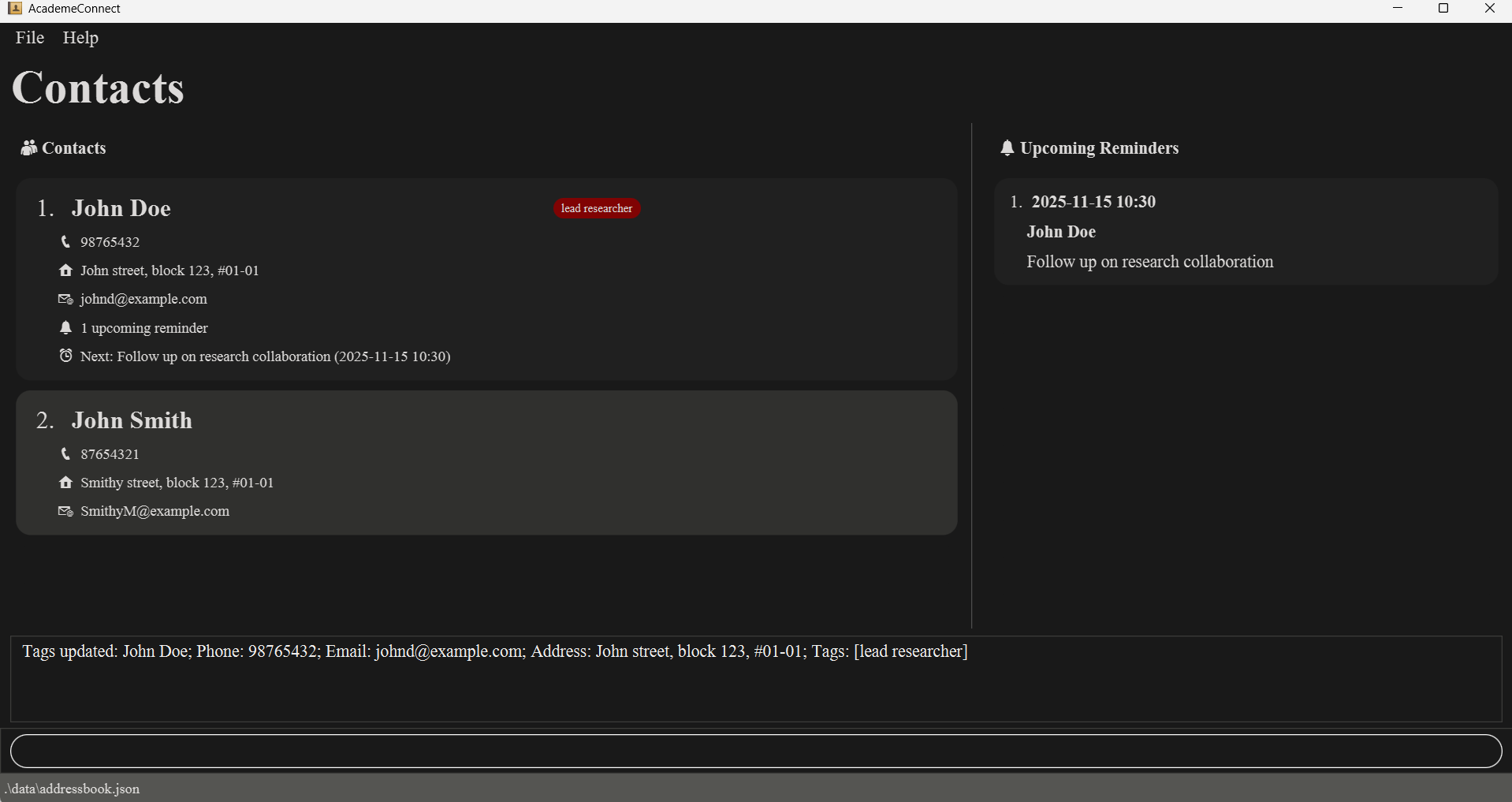Open the File menu

30,38
